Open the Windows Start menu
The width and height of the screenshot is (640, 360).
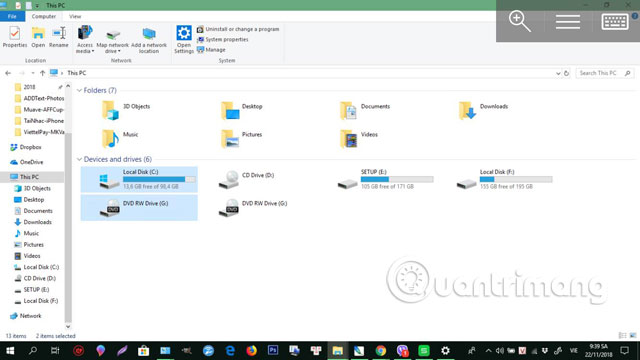[x=10, y=351]
